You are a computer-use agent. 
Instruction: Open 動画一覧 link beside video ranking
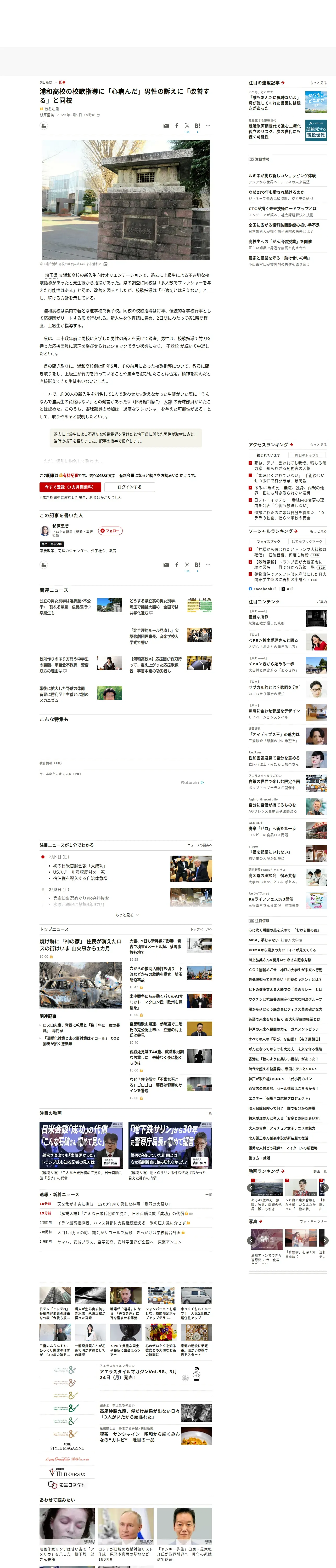pos(320,1171)
